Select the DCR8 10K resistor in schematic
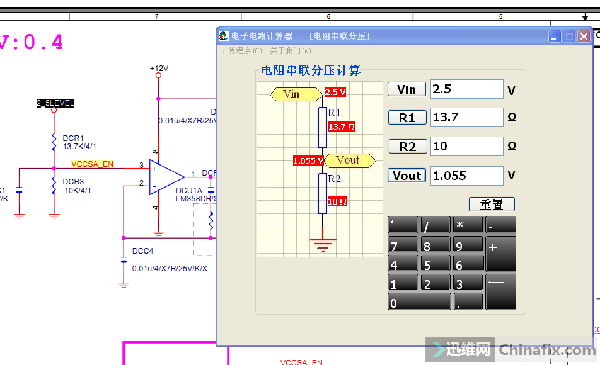Image resolution: width=600 pixels, height=365 pixels. [54, 186]
